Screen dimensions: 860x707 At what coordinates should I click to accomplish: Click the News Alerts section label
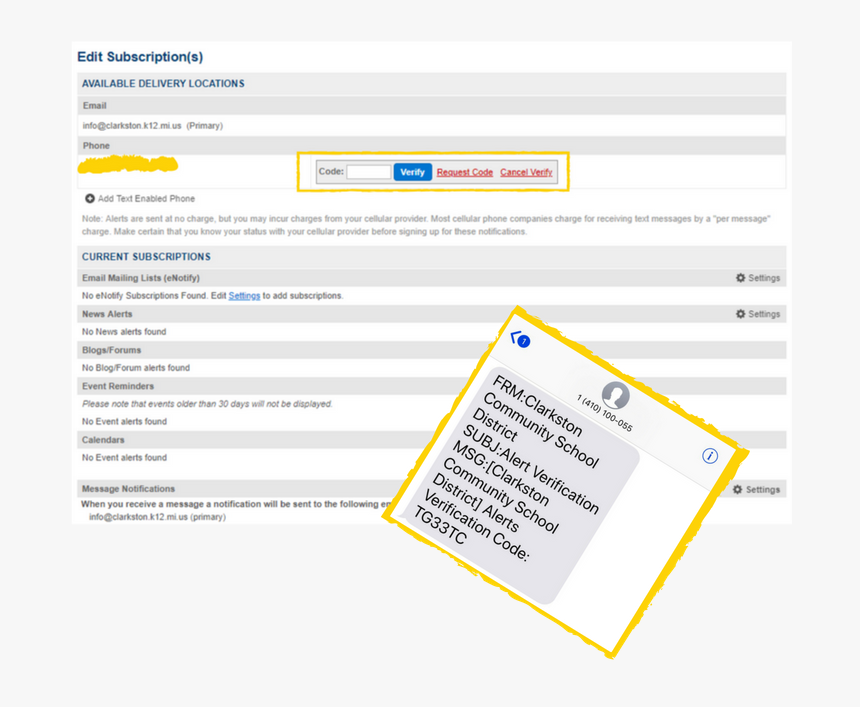pyautogui.click(x=107, y=314)
